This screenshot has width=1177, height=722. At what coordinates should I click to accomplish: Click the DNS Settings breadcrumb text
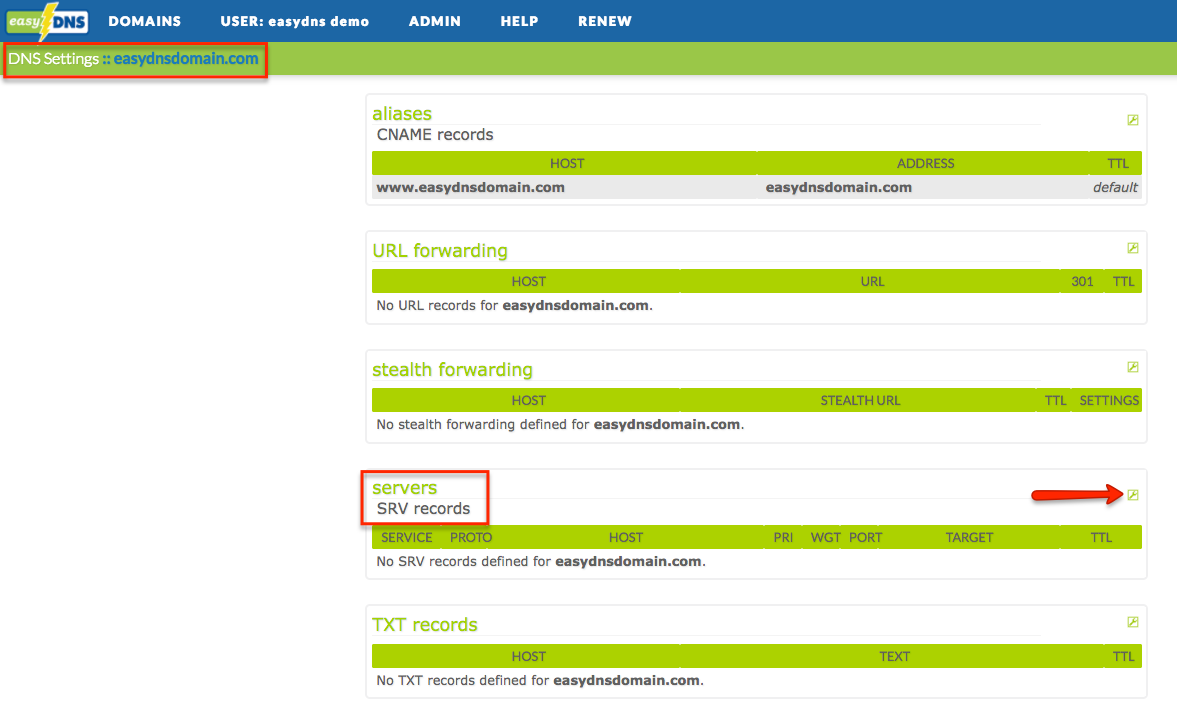coord(53,59)
